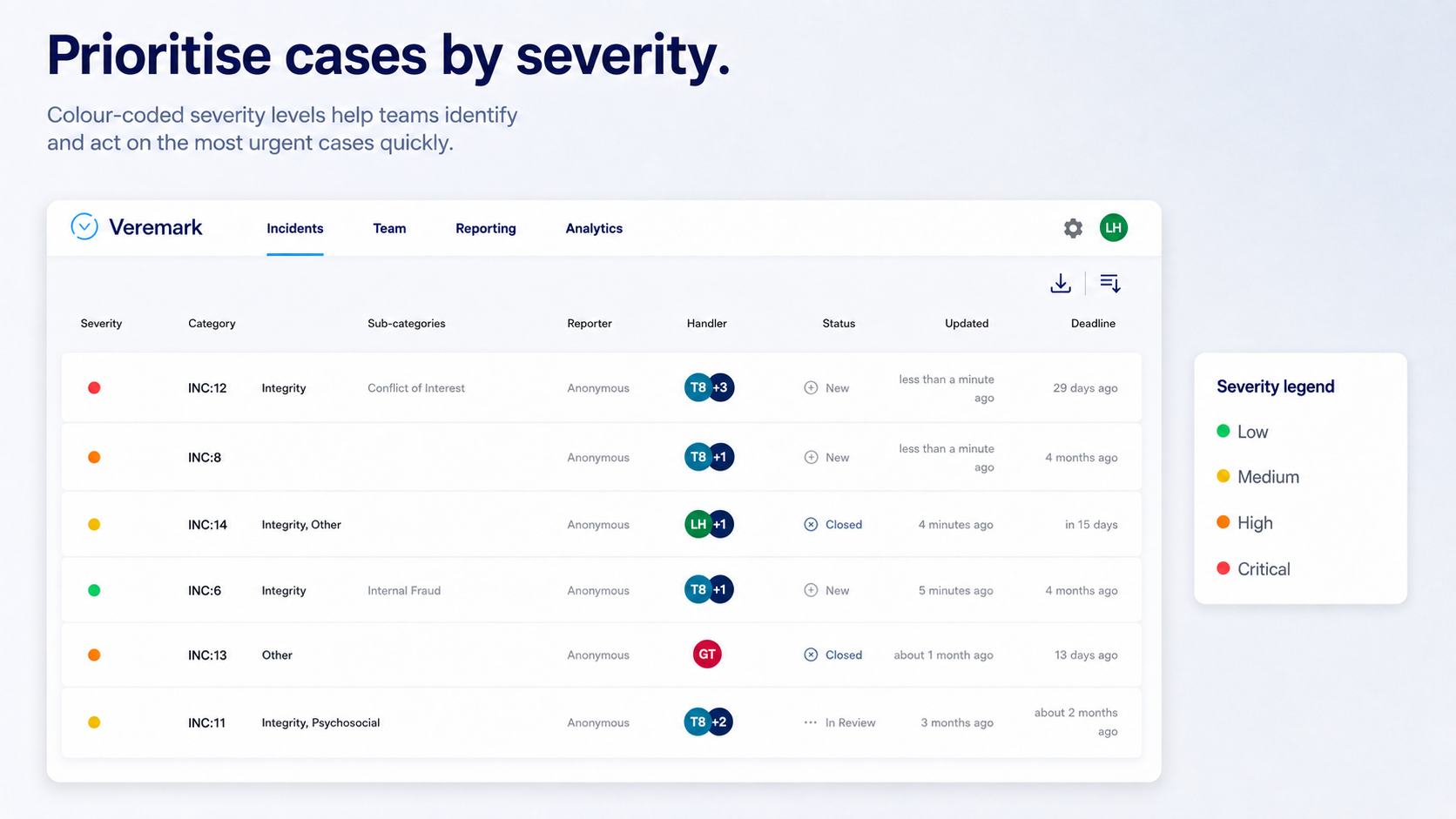
Task: Click the T8 handler avatar for INC:6
Action: (x=698, y=590)
